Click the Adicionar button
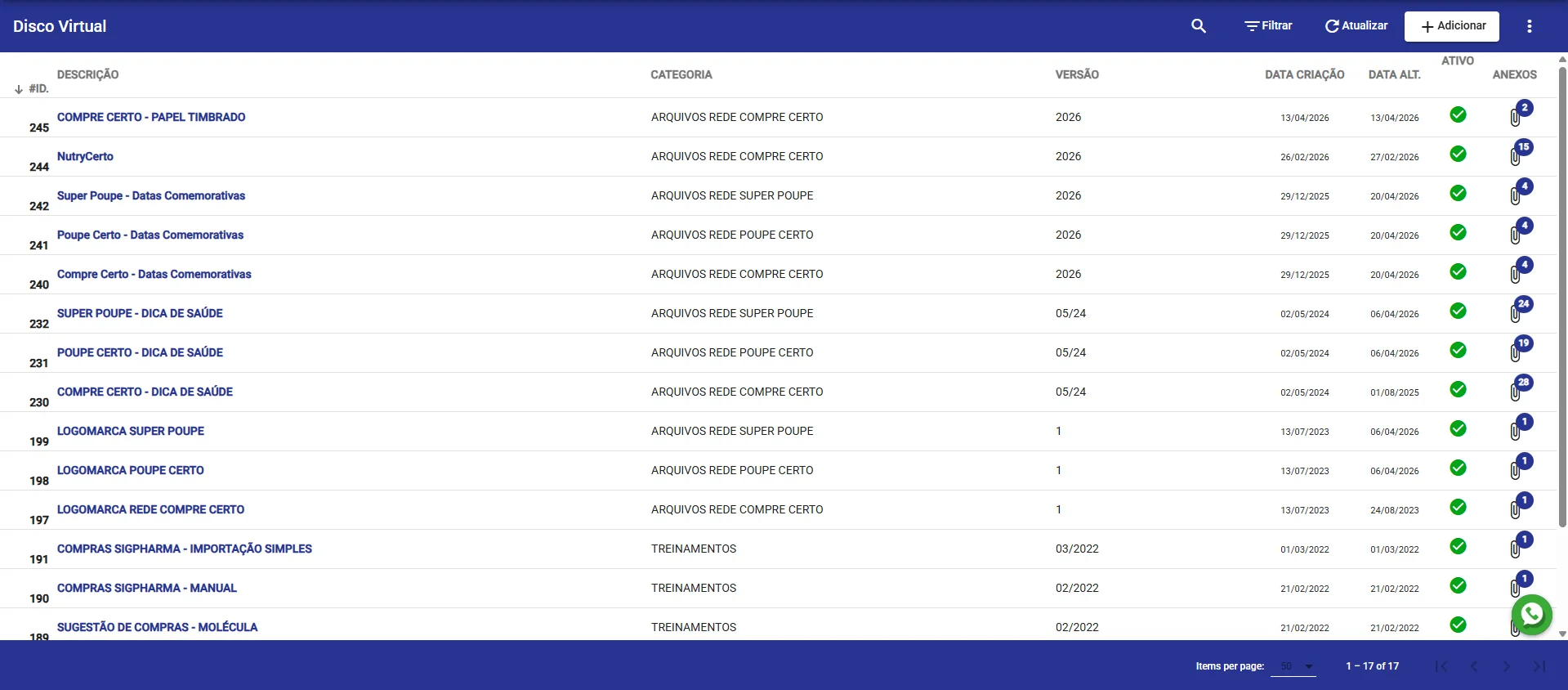Viewport: 1568px width, 690px height. click(1452, 26)
